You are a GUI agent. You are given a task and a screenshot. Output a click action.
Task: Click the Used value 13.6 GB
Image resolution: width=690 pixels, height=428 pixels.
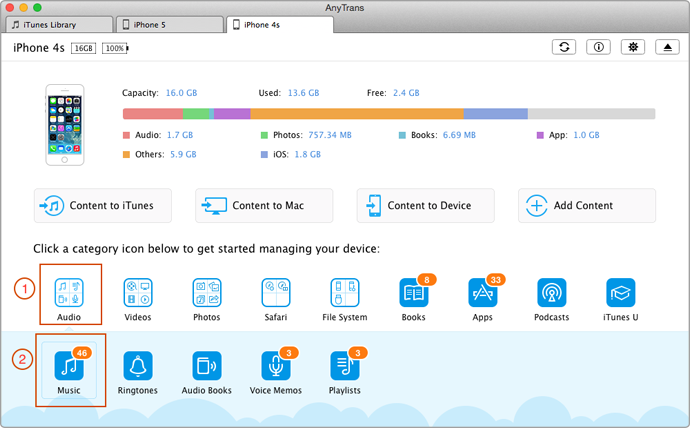[x=303, y=93]
